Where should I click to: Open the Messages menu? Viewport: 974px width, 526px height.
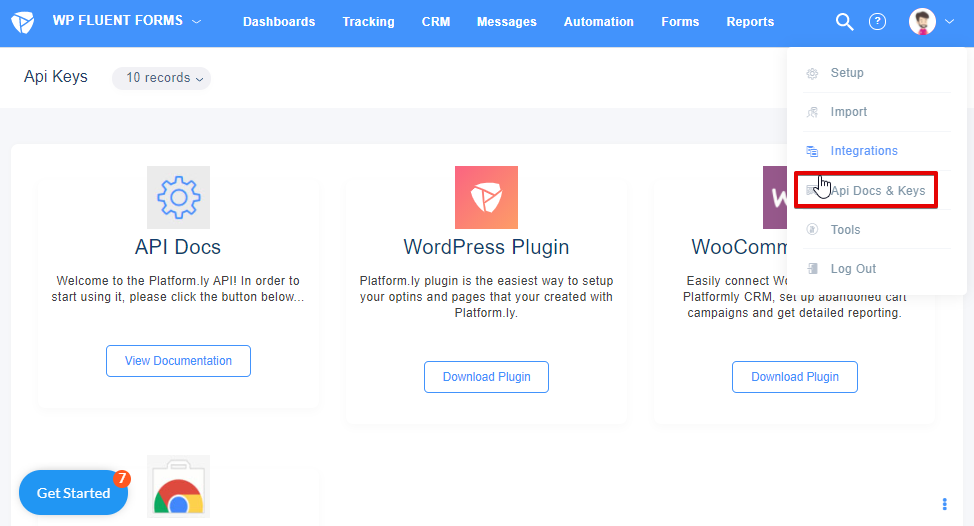(506, 22)
